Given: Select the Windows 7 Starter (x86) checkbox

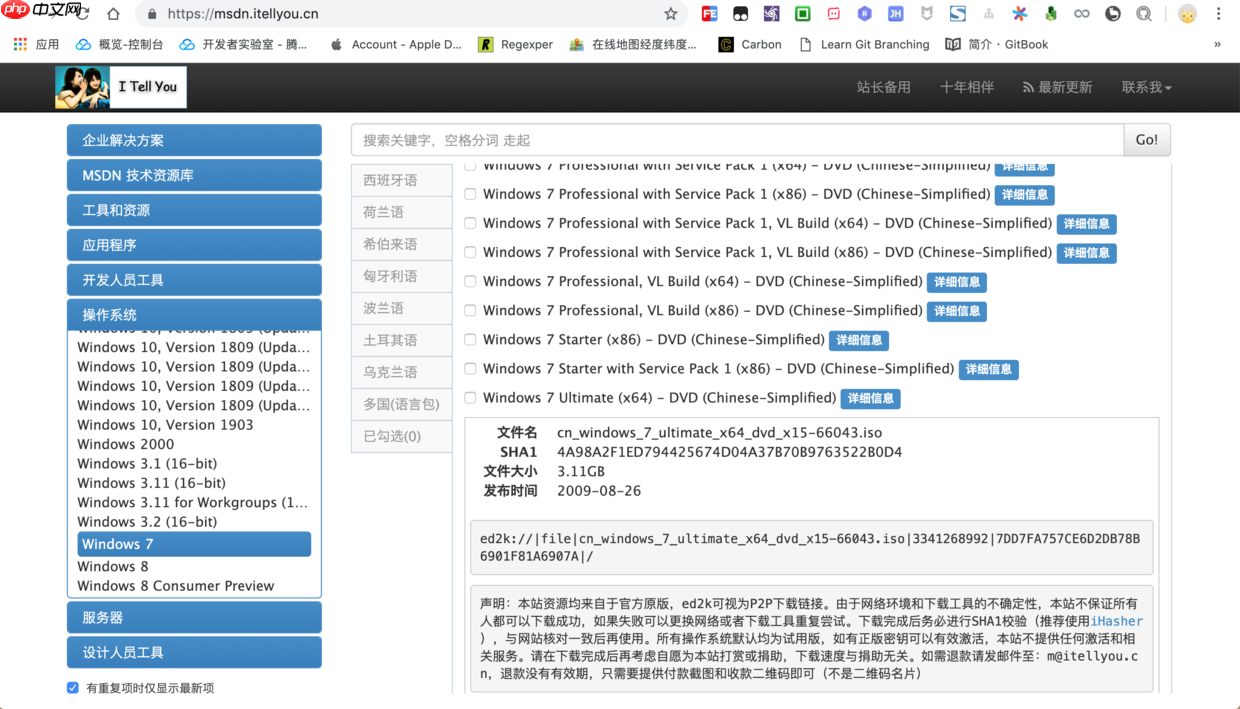Looking at the screenshot, I should (x=470, y=339).
